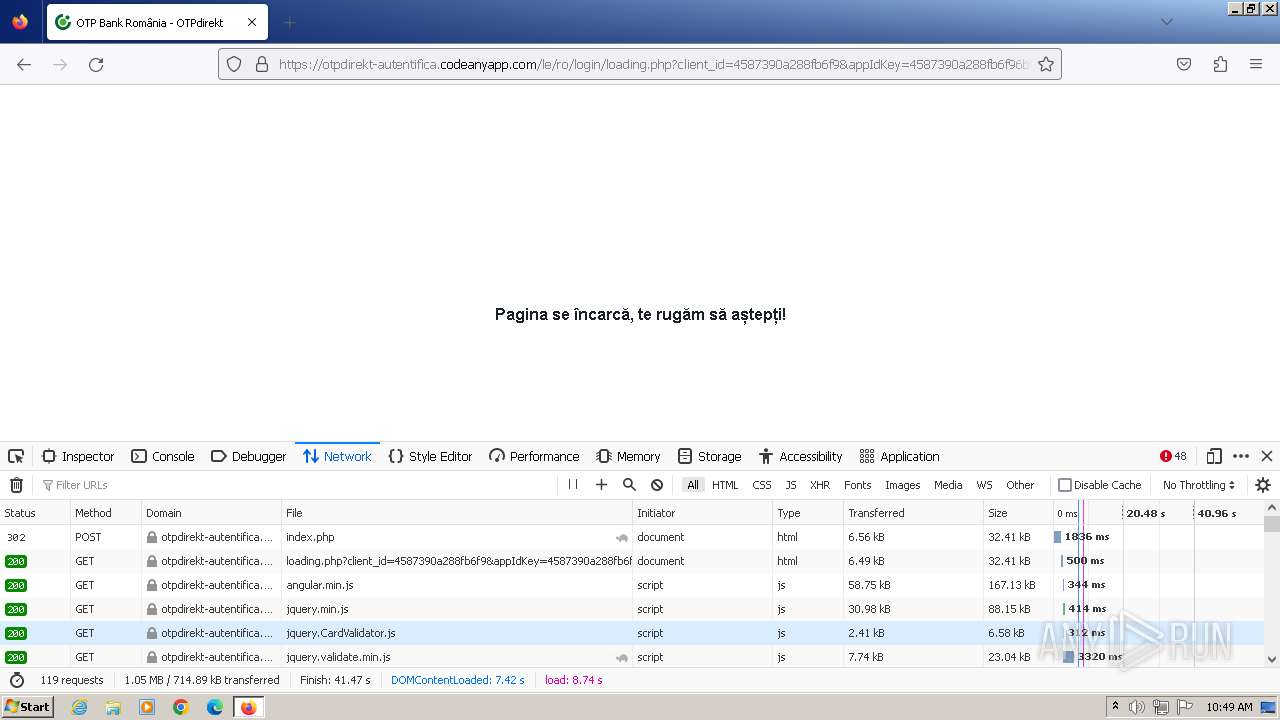Sort by Domain column header

pyautogui.click(x=211, y=513)
